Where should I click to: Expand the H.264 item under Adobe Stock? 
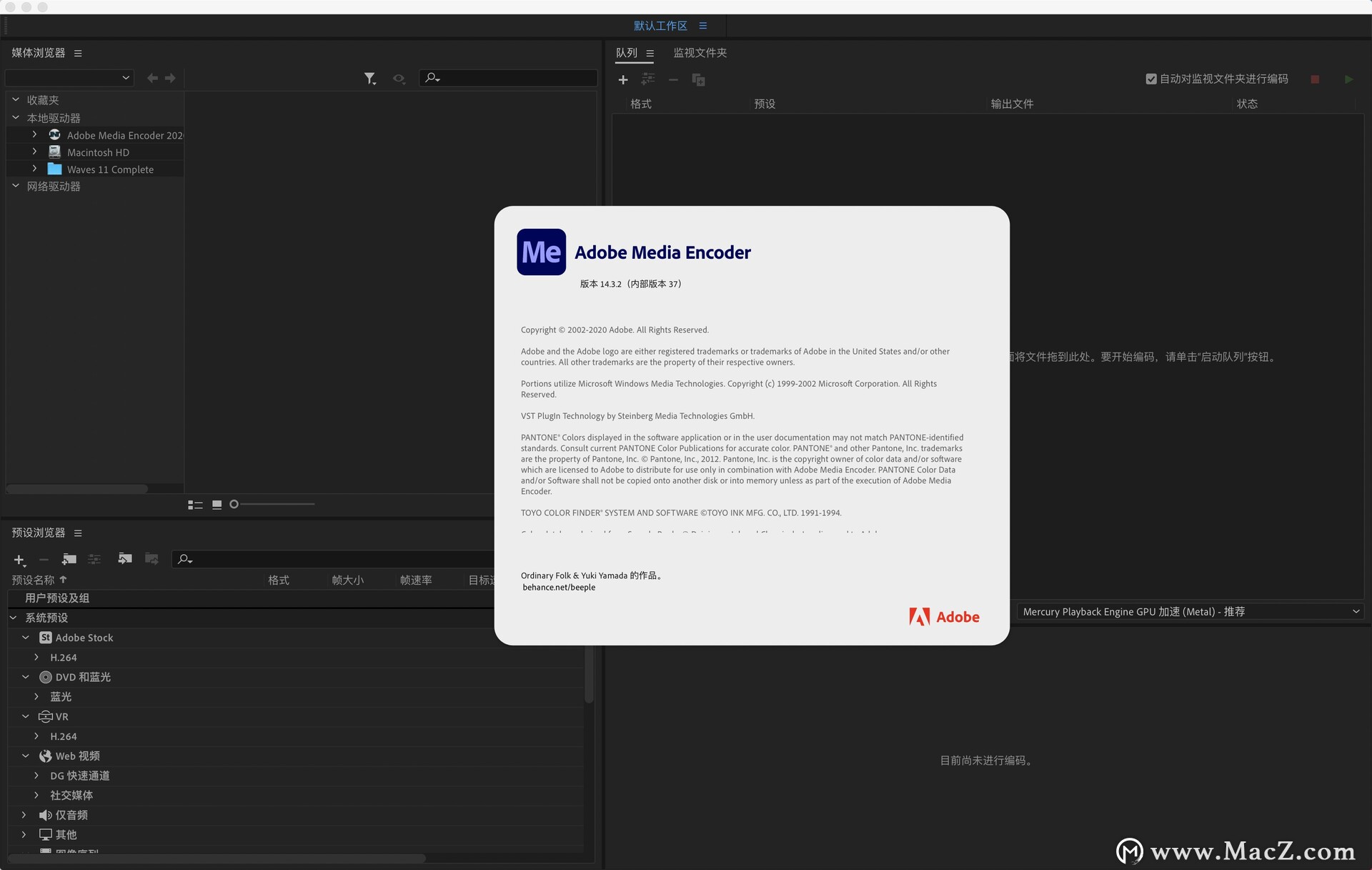tap(36, 657)
